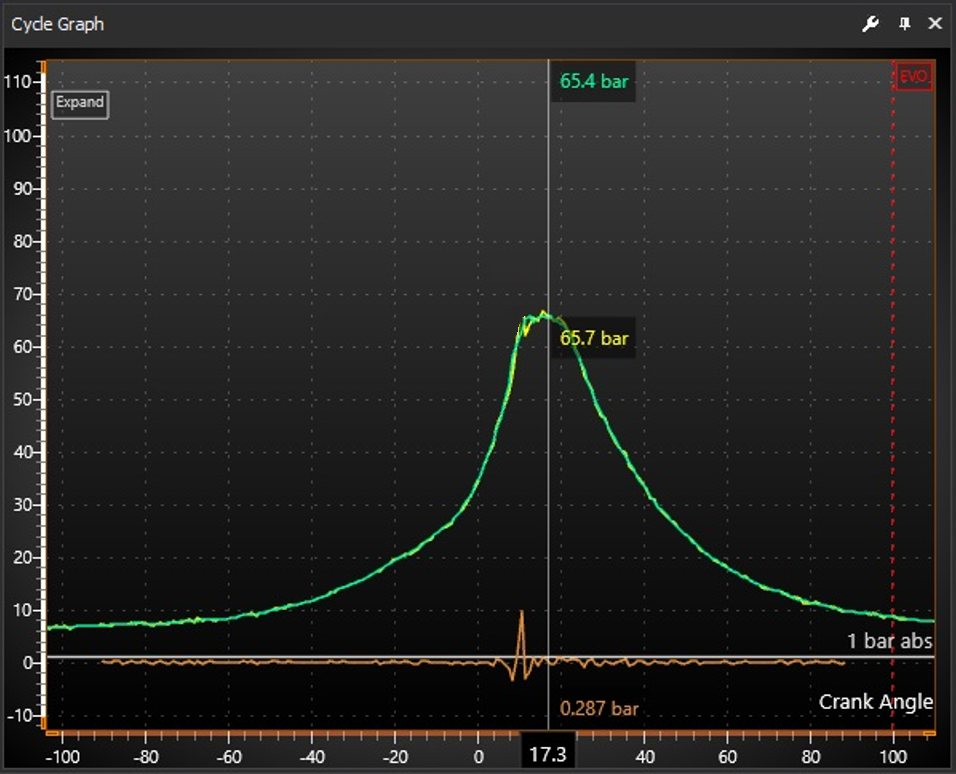Click the vertical gray cursor line
This screenshot has height=774, width=956.
tap(549, 450)
